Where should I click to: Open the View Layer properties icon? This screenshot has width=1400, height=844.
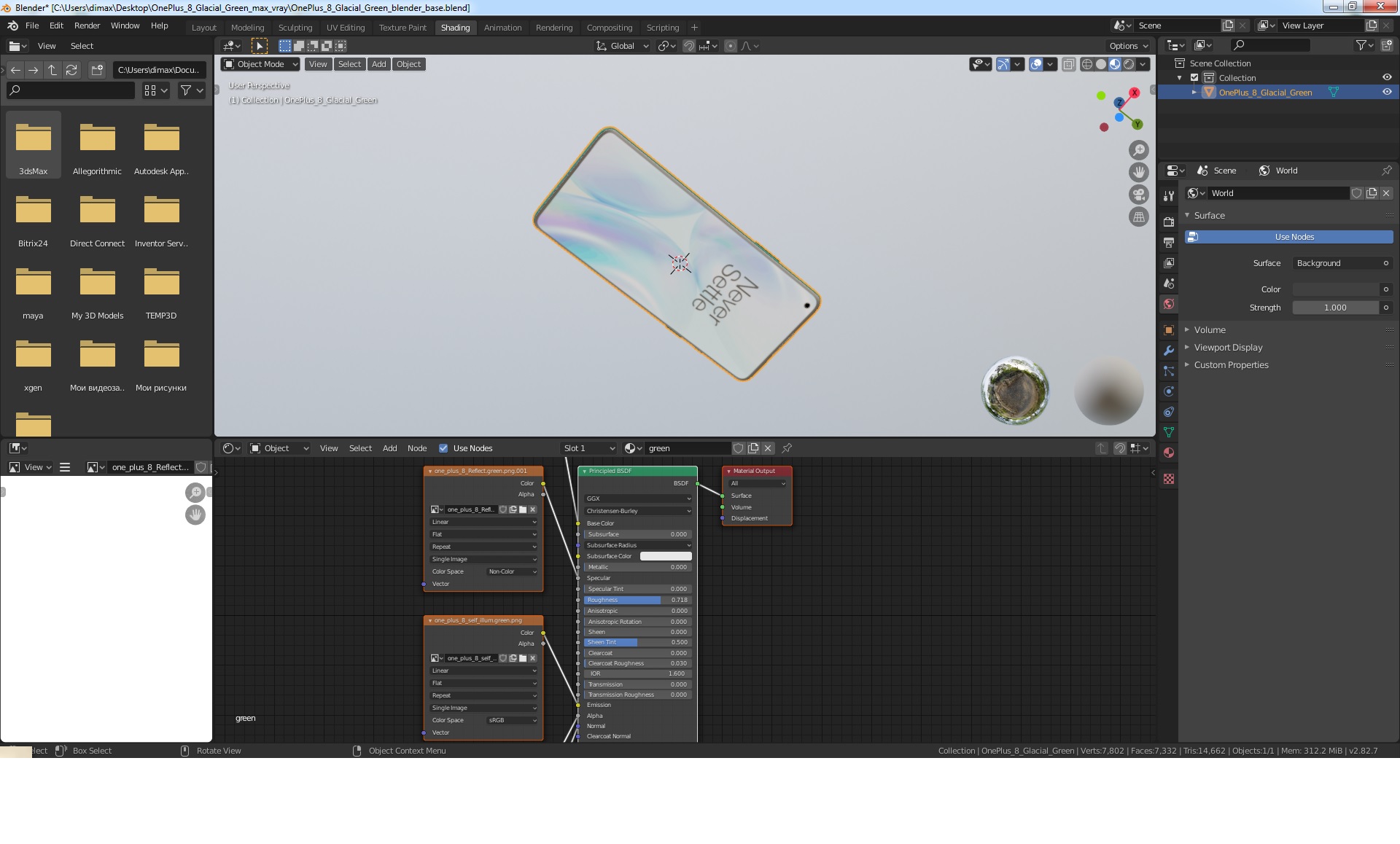(1169, 262)
